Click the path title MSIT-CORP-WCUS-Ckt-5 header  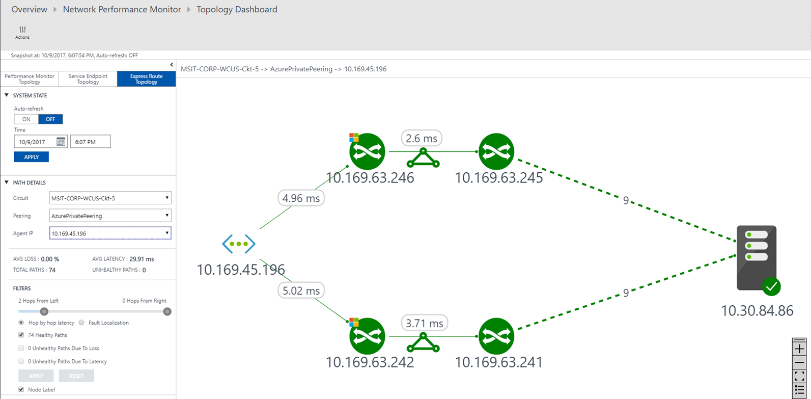click(x=283, y=69)
